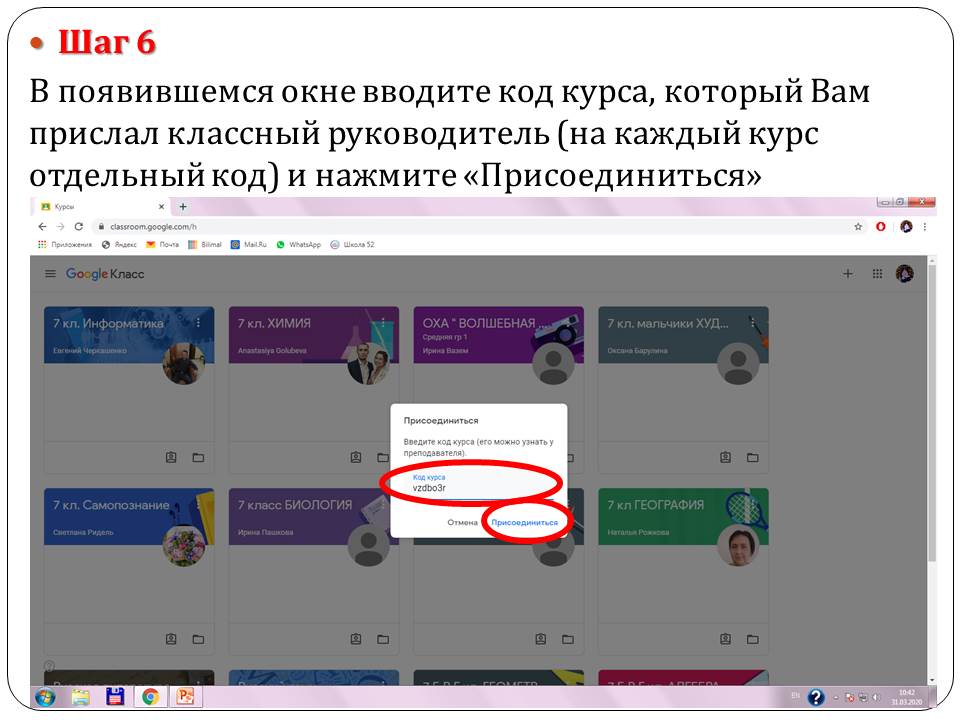The image size is (960, 720).
Task: Reload the page in the browser
Action: tap(77, 227)
